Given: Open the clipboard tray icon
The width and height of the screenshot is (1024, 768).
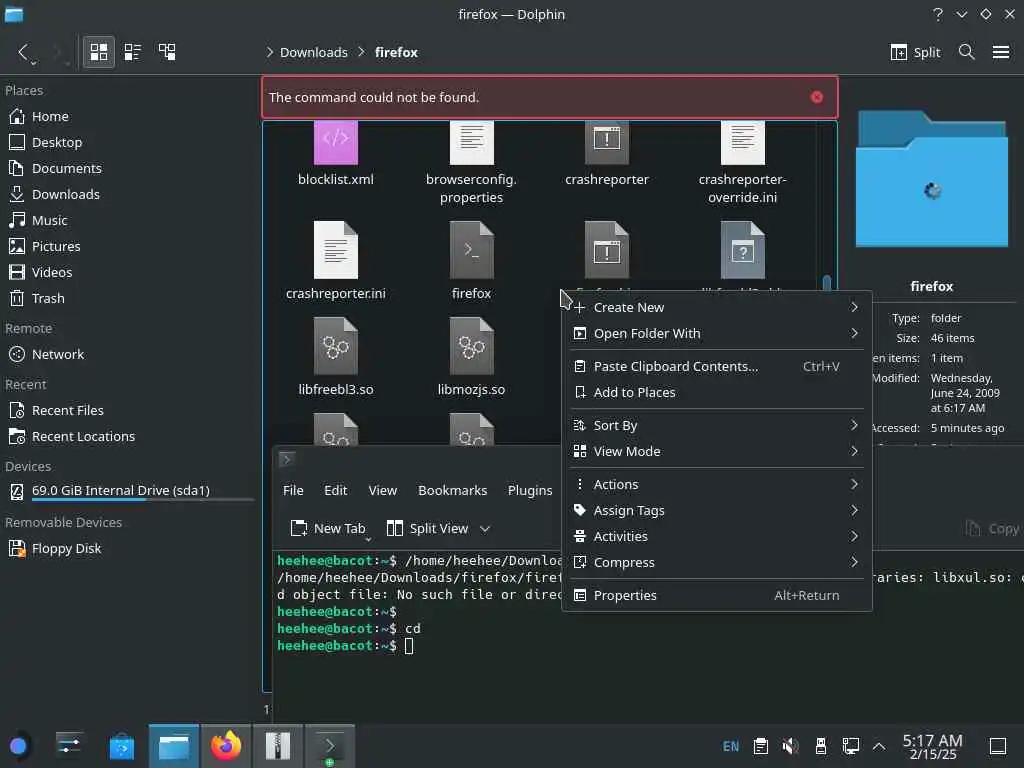Looking at the screenshot, I should tap(760, 746).
